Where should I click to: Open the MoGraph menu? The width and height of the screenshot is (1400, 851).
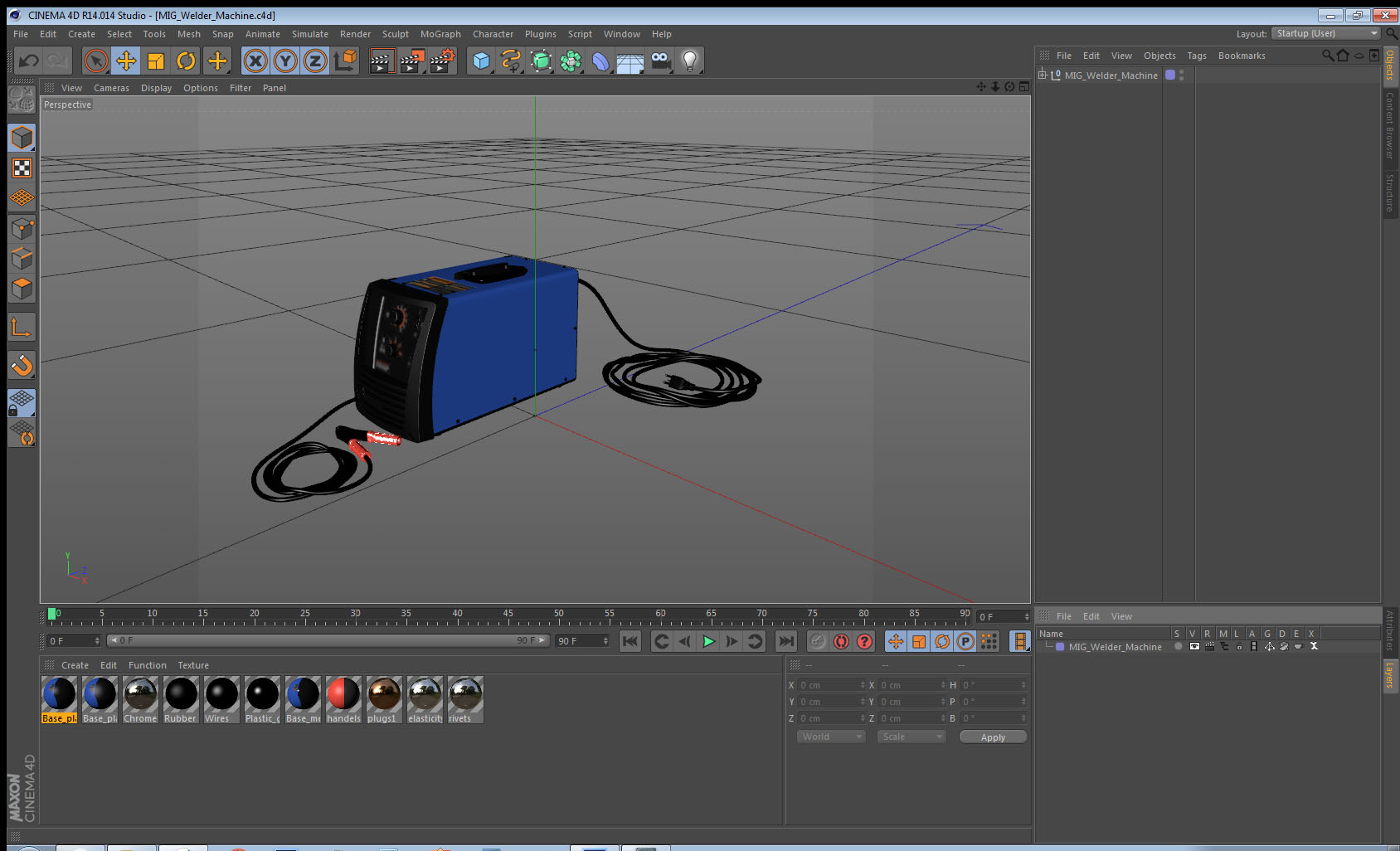click(x=440, y=34)
